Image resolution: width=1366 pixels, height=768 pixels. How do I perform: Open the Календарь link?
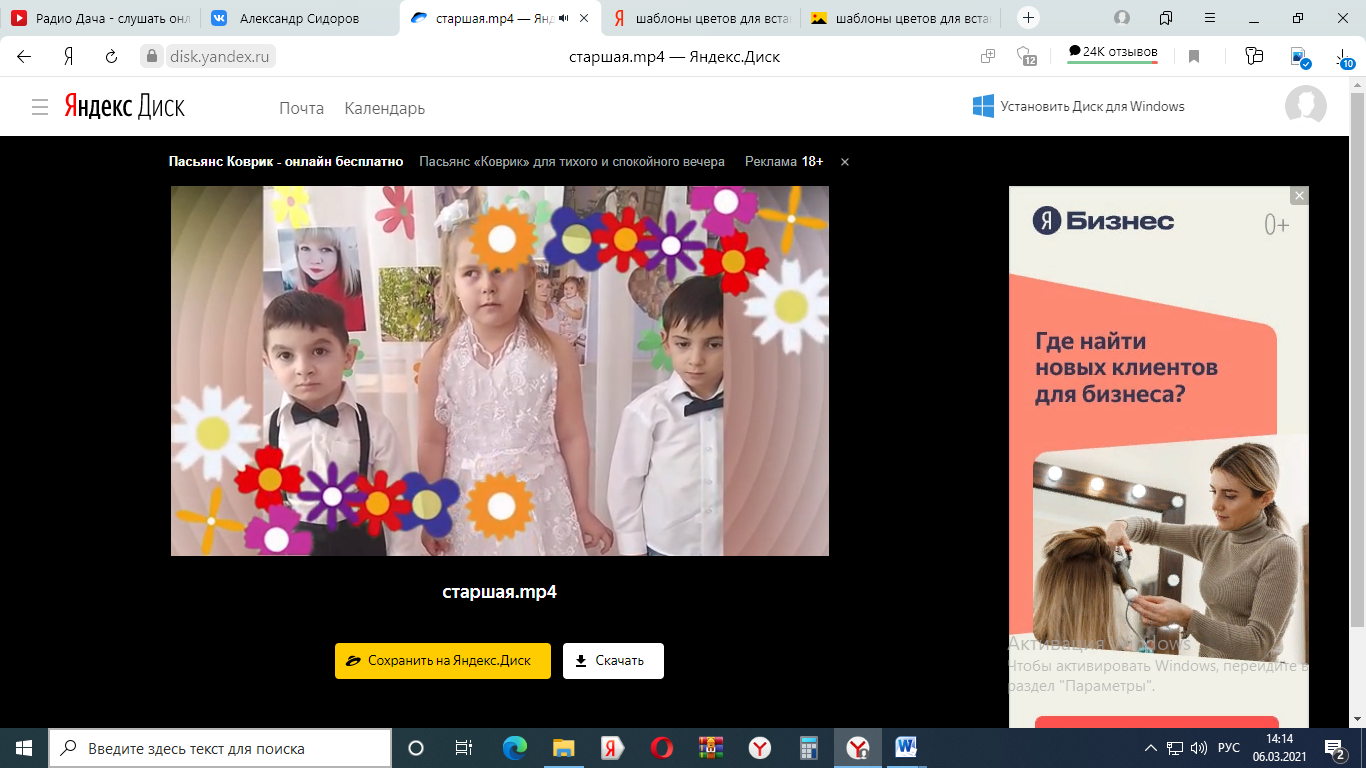click(385, 108)
